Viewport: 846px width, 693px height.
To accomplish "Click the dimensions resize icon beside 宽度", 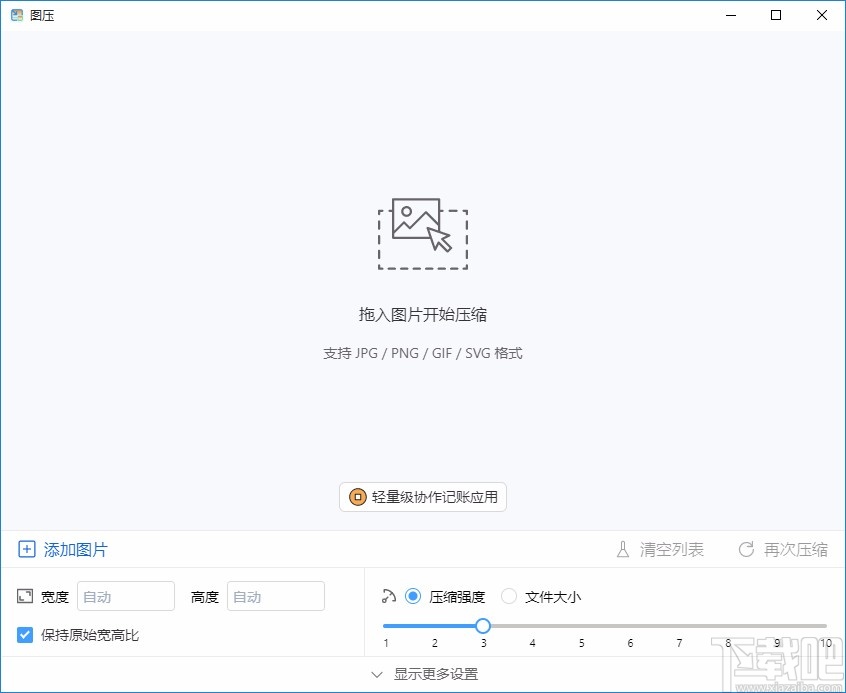I will click(x=24, y=596).
